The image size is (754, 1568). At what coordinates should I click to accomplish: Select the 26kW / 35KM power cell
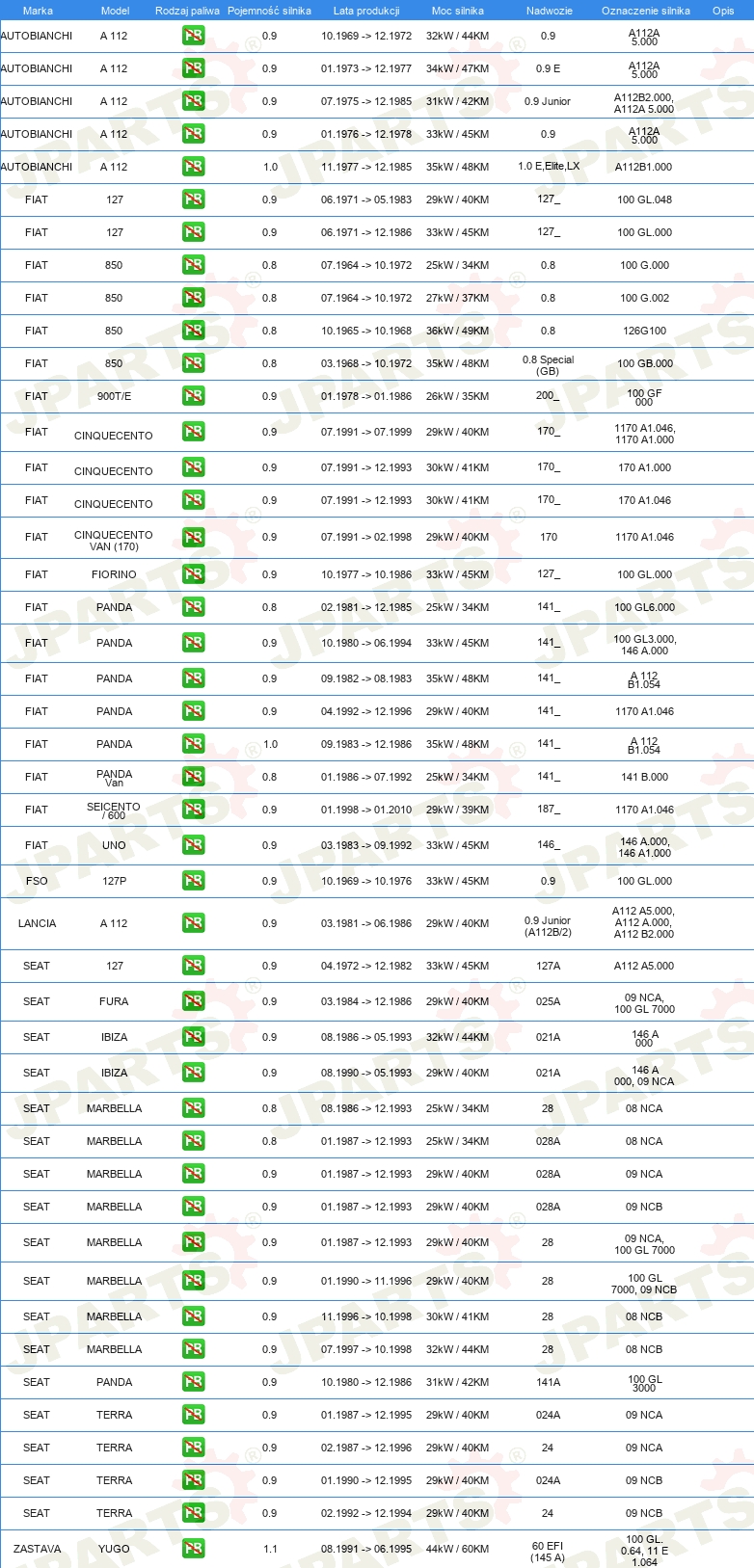pos(458,396)
